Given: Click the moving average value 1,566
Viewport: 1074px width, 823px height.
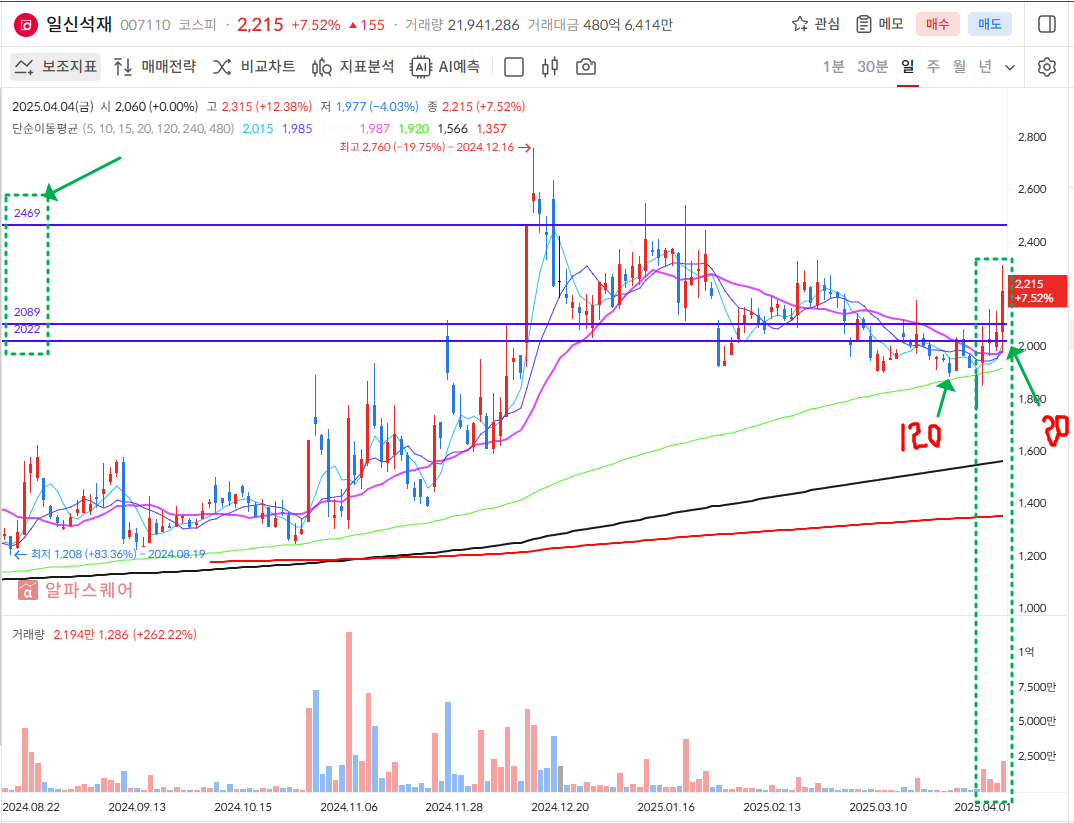Looking at the screenshot, I should (453, 129).
